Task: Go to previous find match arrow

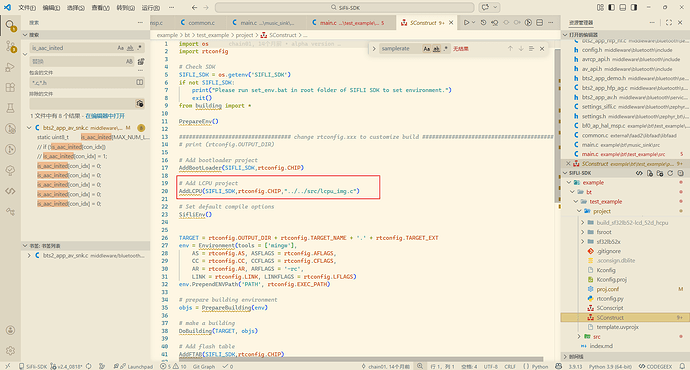Action: (510, 49)
